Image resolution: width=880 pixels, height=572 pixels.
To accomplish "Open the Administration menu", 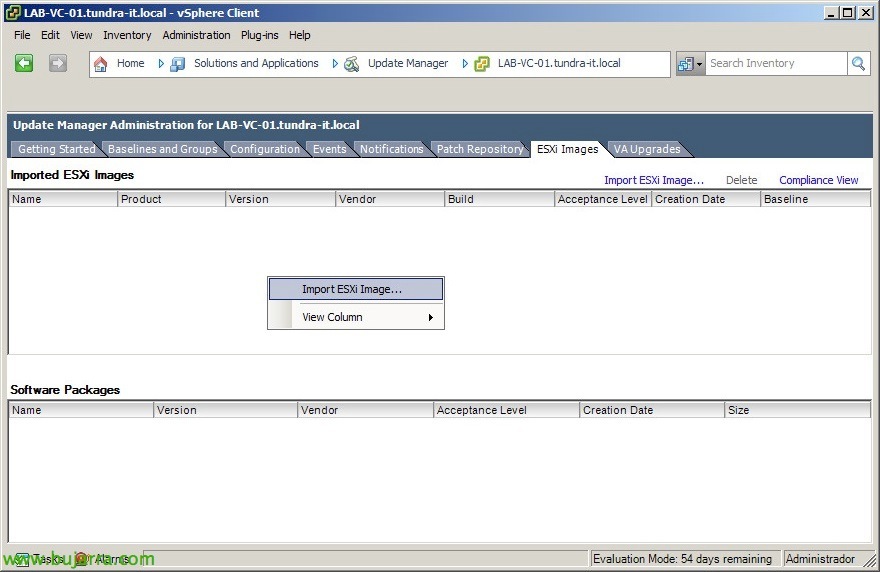I will 196,35.
